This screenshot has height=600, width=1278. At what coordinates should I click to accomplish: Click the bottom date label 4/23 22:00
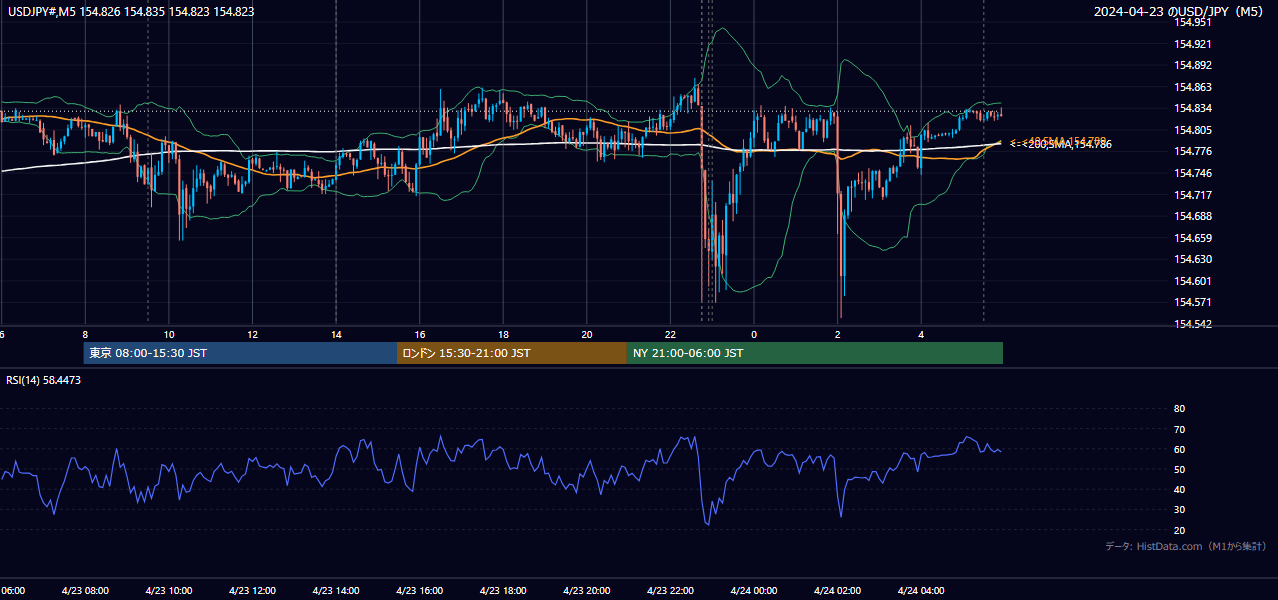[670, 591]
